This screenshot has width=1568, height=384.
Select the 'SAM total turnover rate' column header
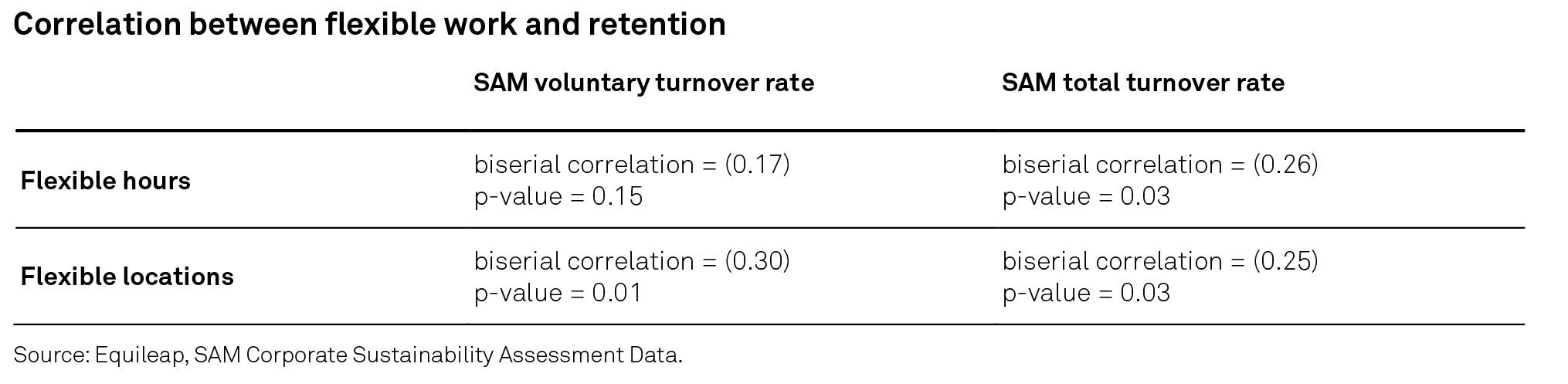pos(1142,83)
